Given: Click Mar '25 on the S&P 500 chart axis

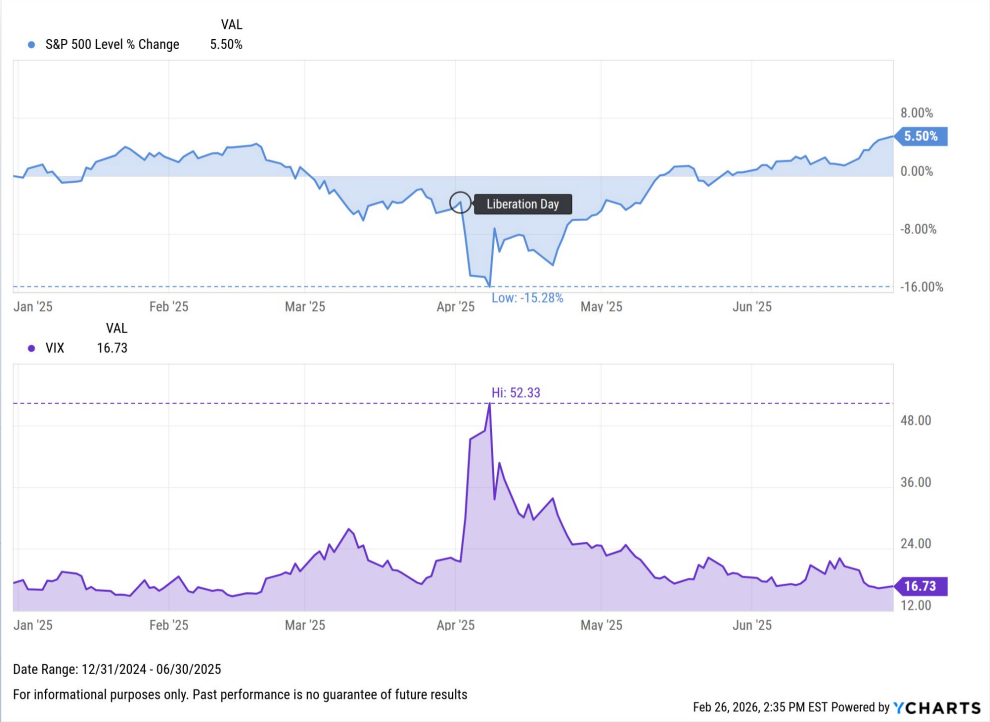Looking at the screenshot, I should [x=305, y=307].
